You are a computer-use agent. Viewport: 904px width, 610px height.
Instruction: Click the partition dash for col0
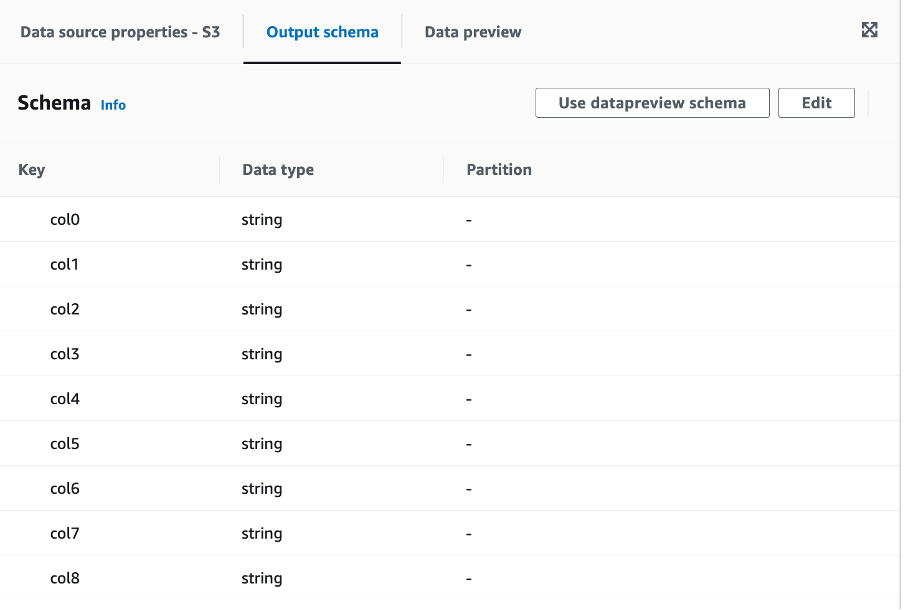[x=469, y=220]
